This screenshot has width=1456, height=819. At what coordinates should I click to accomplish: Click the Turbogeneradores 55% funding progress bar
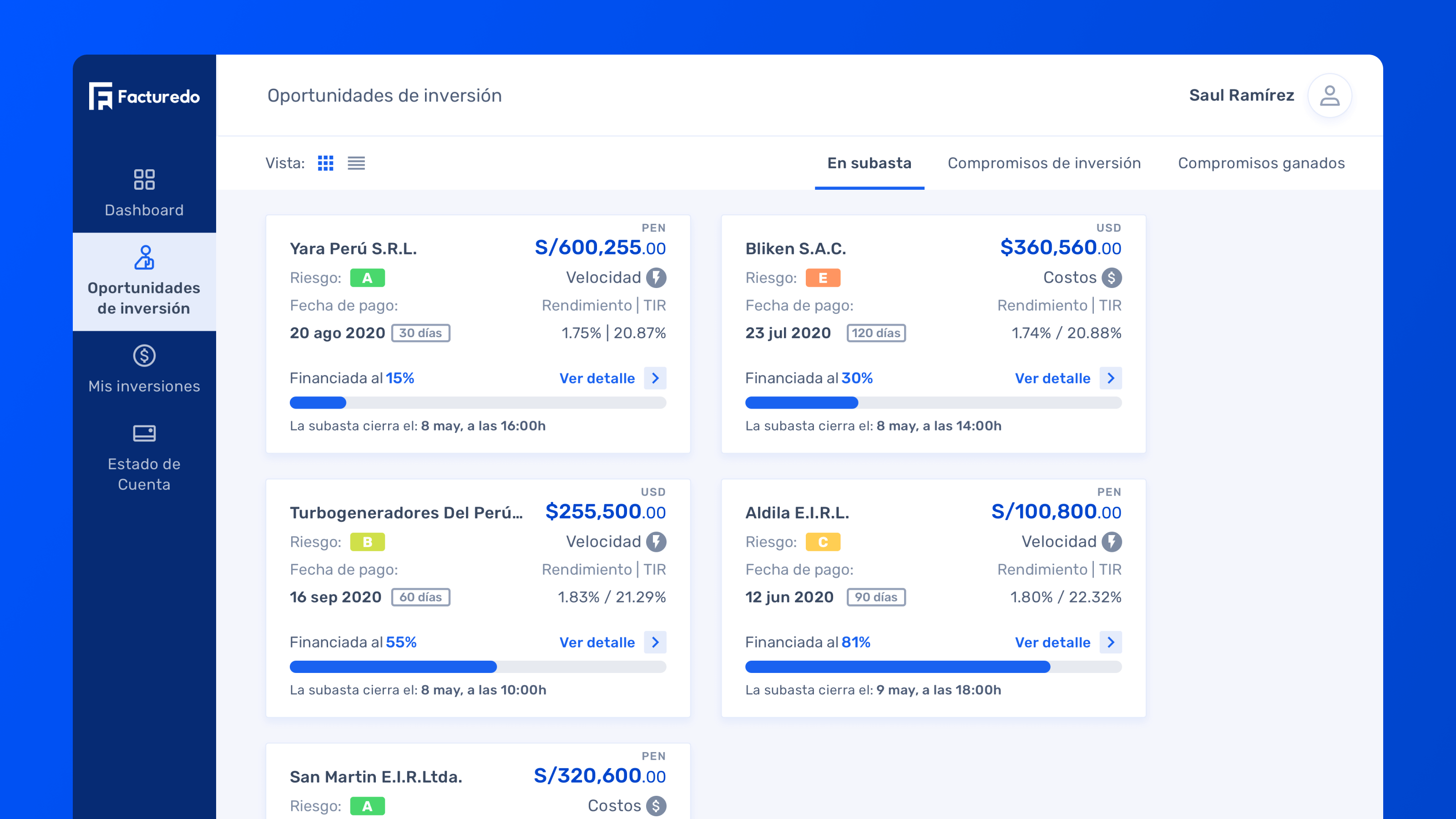coord(478,667)
